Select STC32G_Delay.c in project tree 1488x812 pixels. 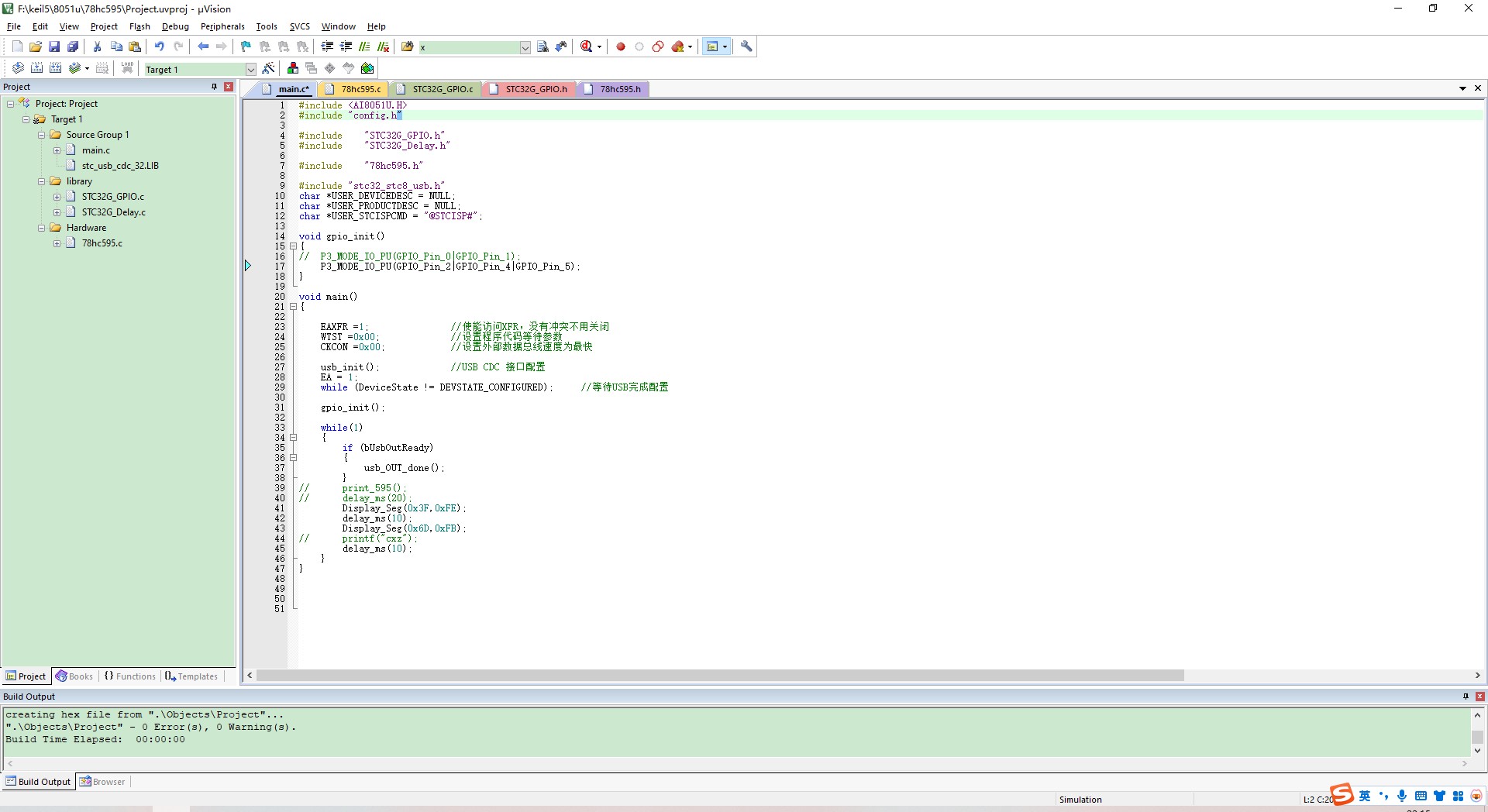114,212
